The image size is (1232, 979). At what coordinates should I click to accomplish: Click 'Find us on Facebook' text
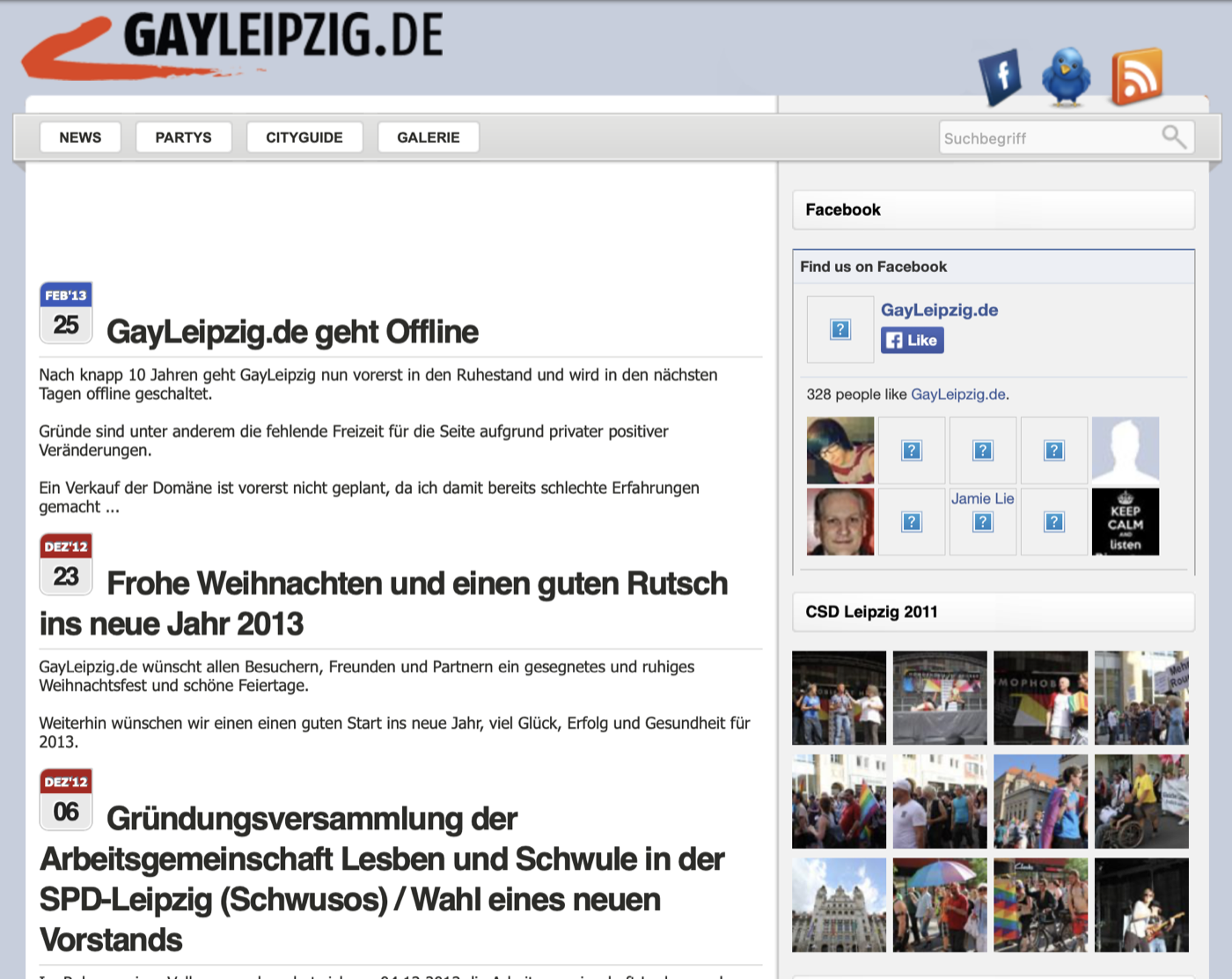[x=873, y=267]
